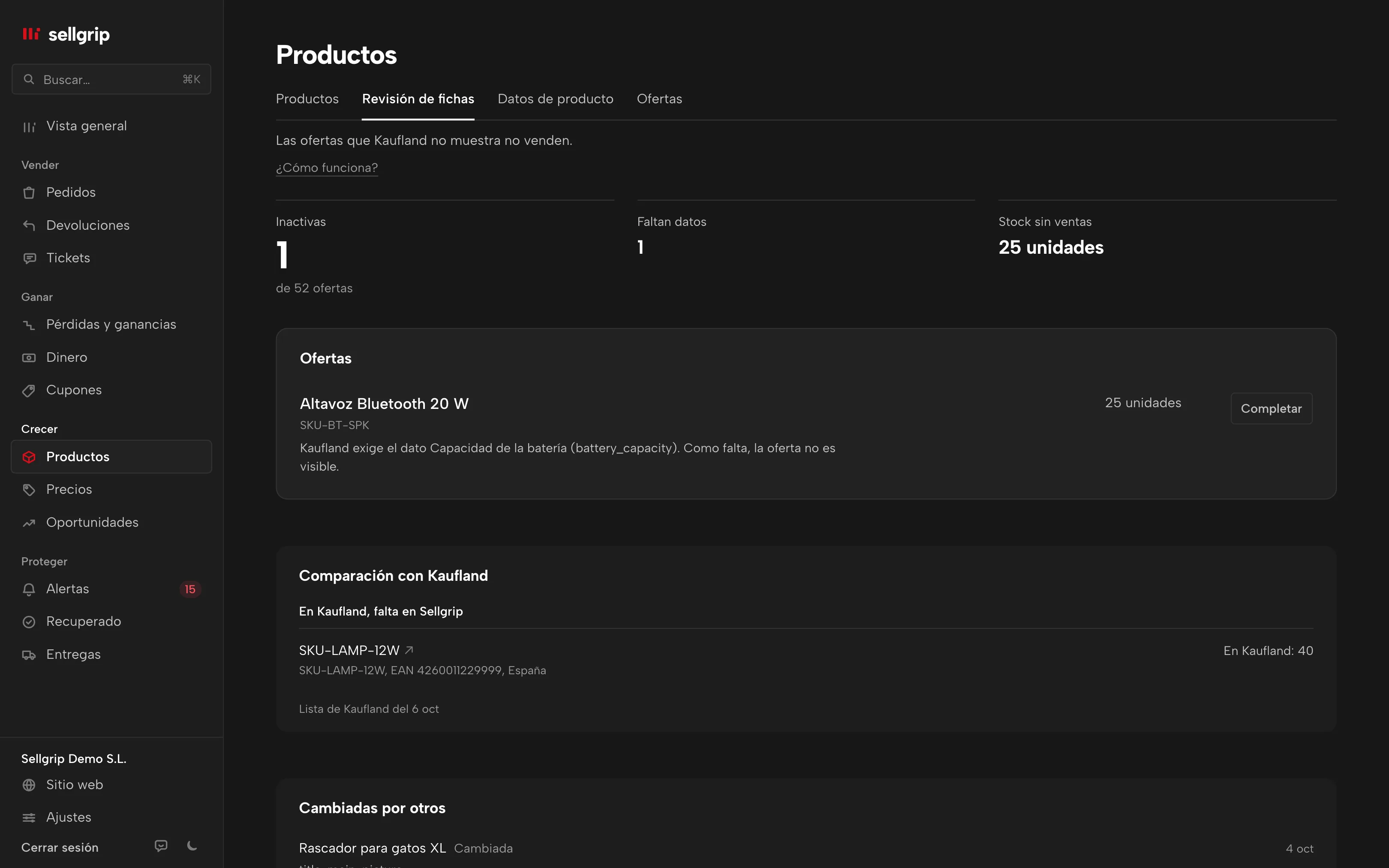Select the Altavoz Bluetooth 20 W offer title
This screenshot has height=868, width=1389.
point(384,404)
